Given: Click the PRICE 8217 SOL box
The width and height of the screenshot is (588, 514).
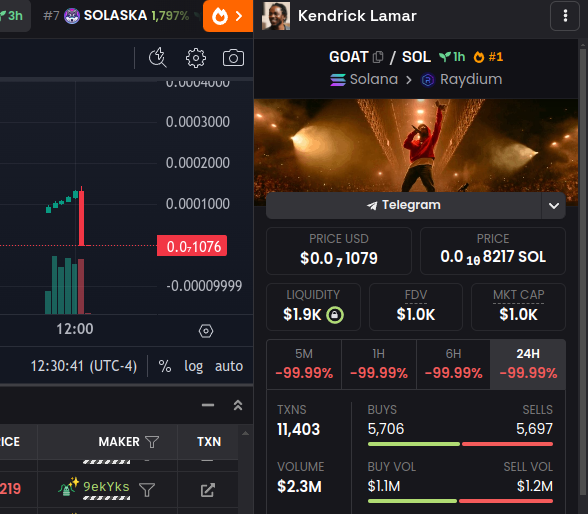Looking at the screenshot, I should [493, 251].
